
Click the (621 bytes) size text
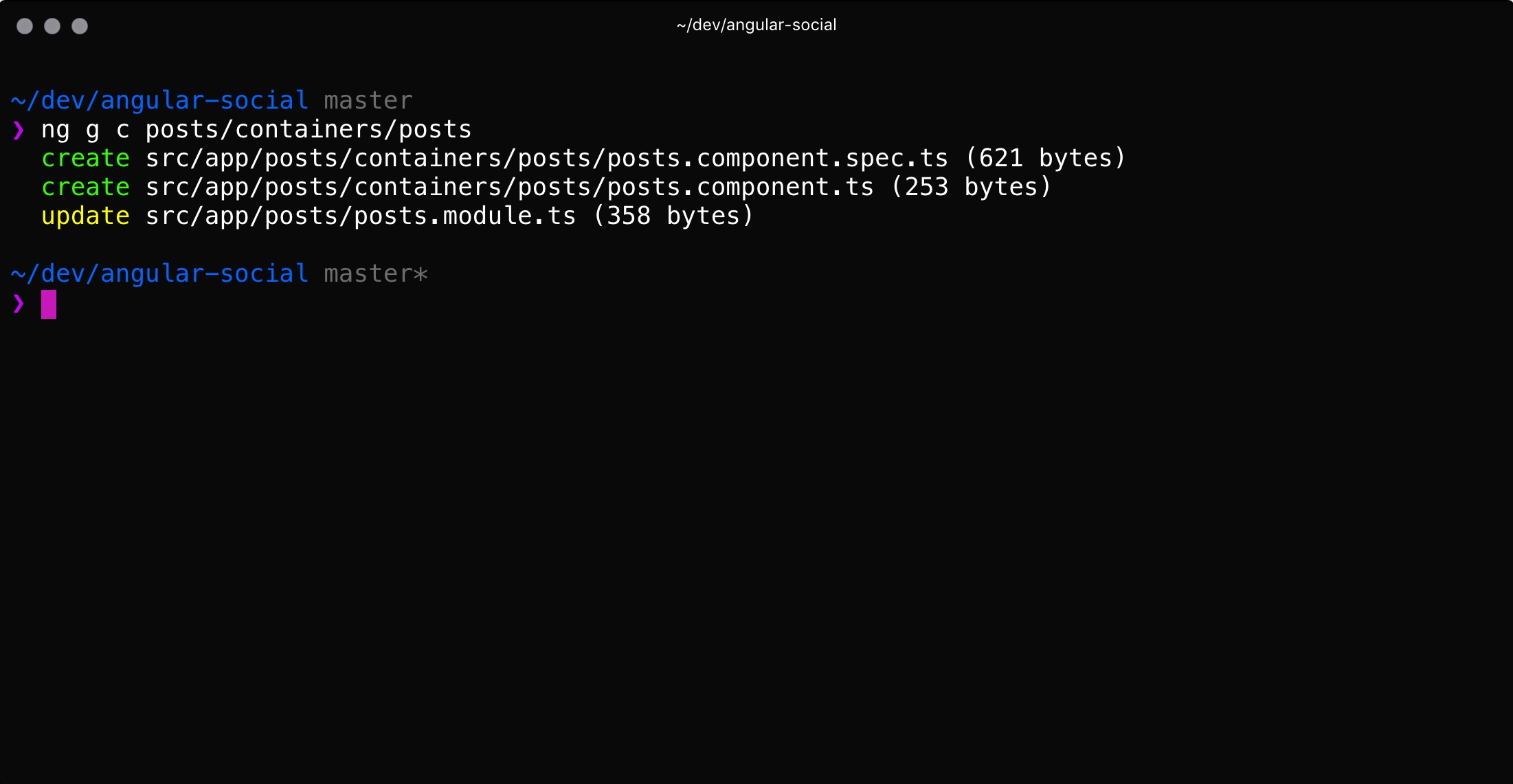coord(1045,159)
